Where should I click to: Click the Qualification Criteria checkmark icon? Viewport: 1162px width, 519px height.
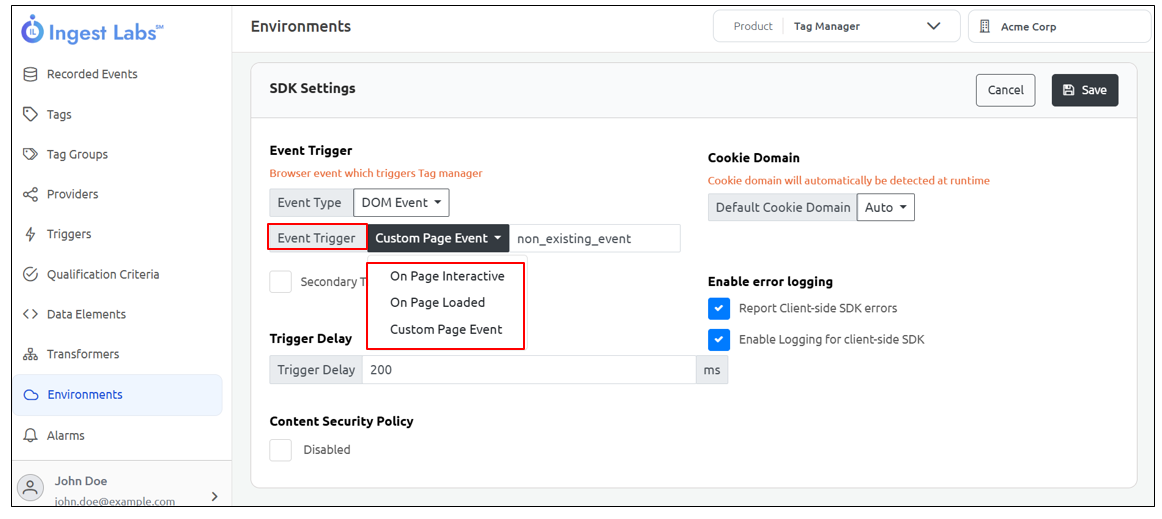(30, 274)
